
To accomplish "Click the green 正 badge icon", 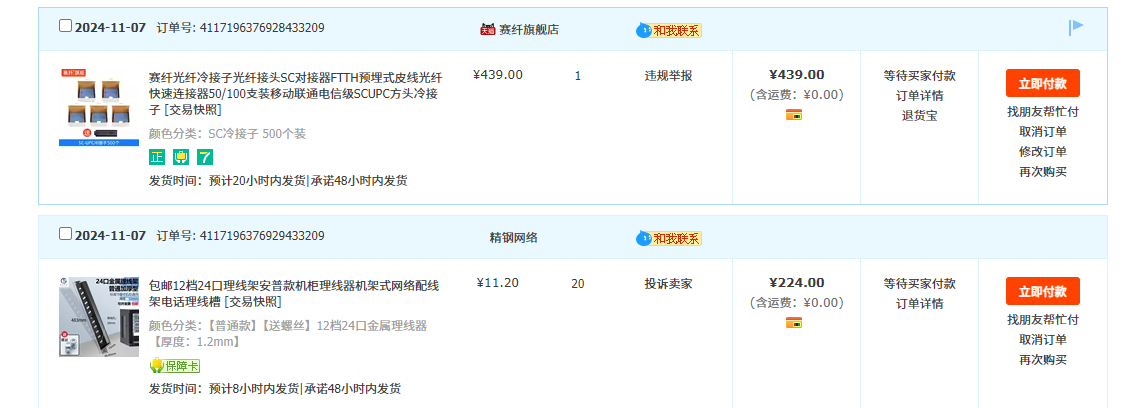I will (157, 157).
